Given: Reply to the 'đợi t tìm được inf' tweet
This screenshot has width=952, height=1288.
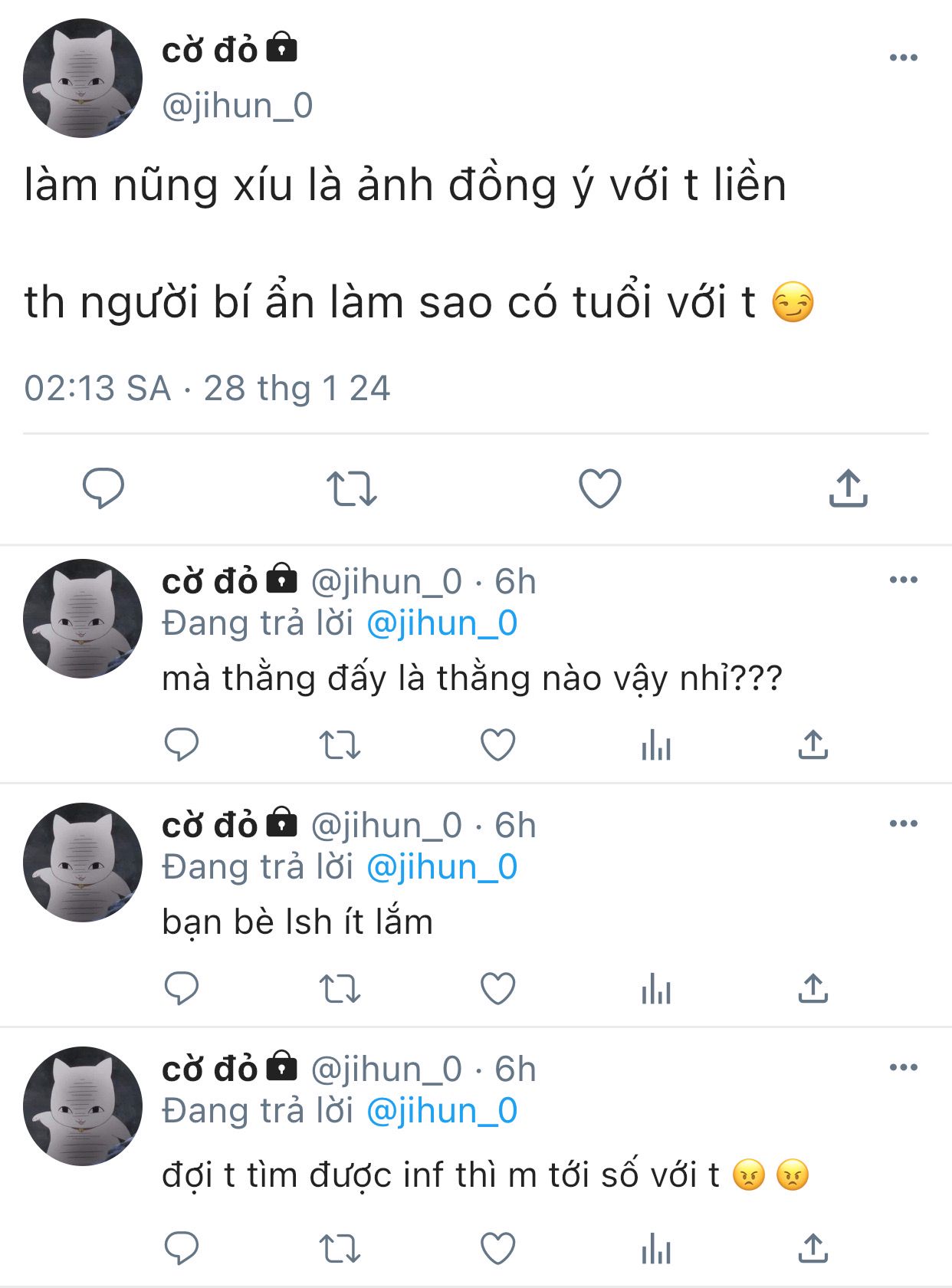Looking at the screenshot, I should coord(182,1249).
